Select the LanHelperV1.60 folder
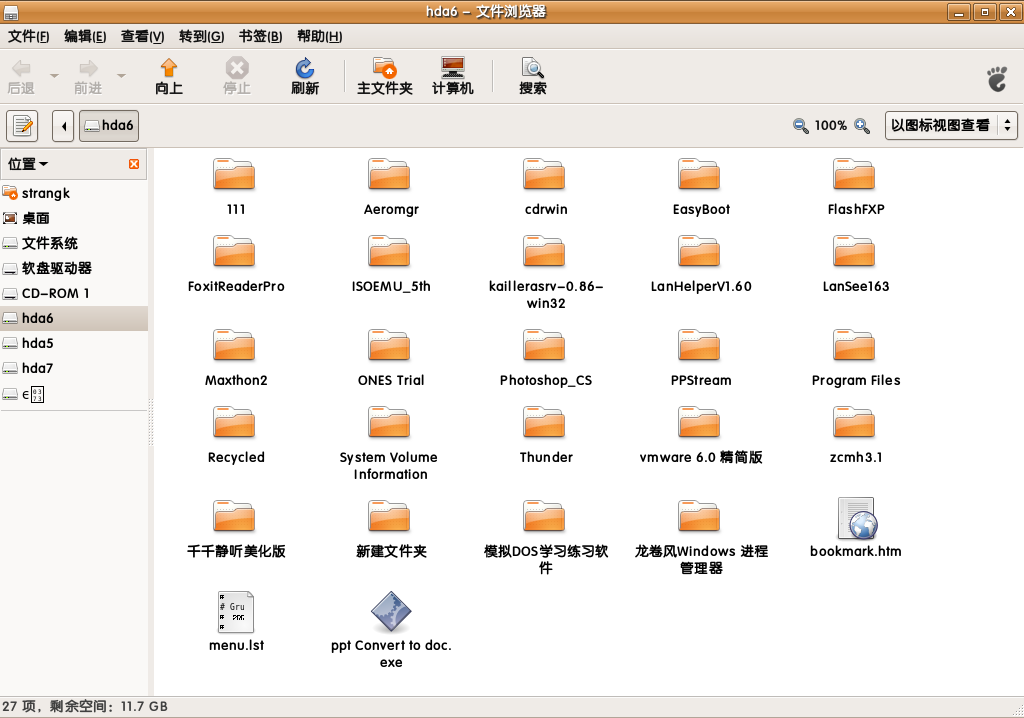 pyautogui.click(x=699, y=252)
